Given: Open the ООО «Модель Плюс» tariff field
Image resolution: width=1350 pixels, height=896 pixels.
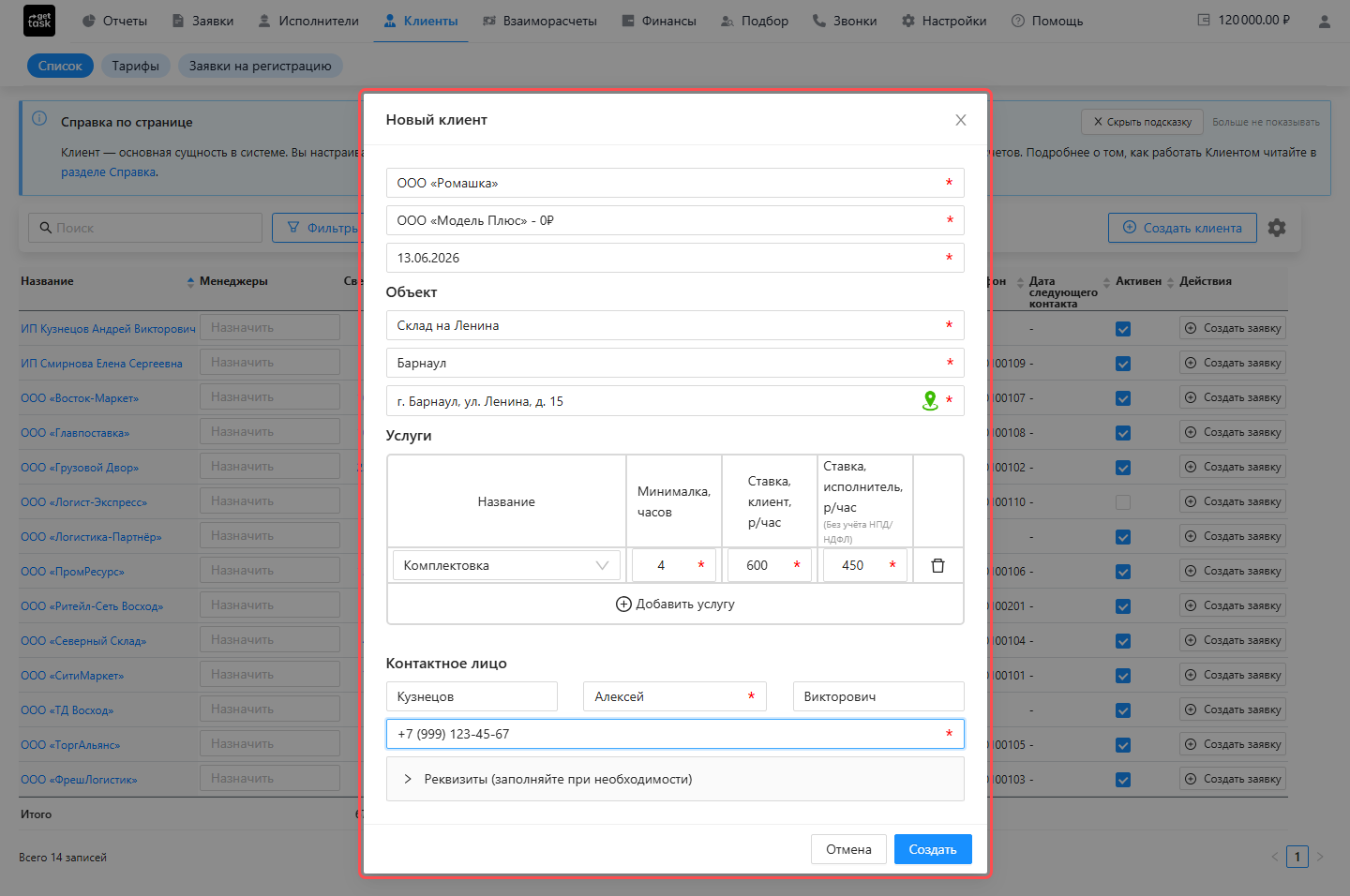Looking at the screenshot, I should pos(675,220).
